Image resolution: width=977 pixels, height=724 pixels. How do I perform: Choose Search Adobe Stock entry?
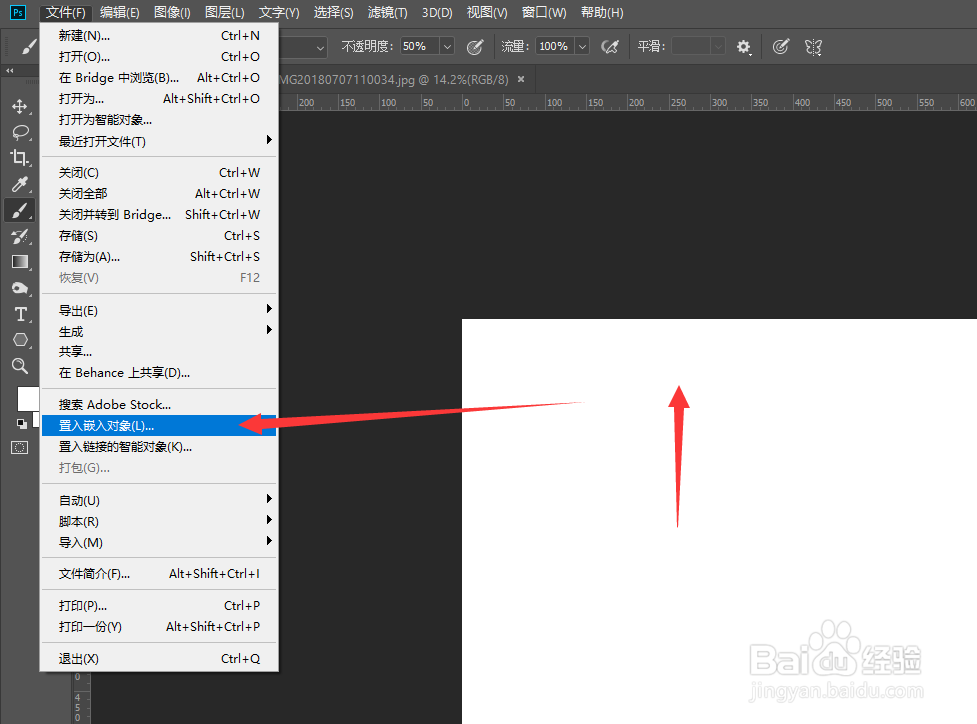(x=159, y=404)
